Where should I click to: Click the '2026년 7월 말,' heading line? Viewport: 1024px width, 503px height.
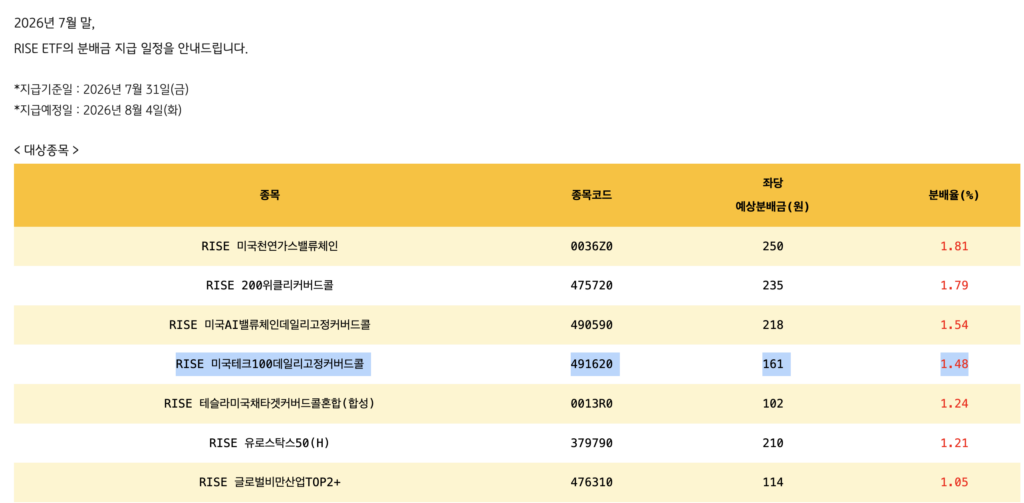tap(54, 25)
